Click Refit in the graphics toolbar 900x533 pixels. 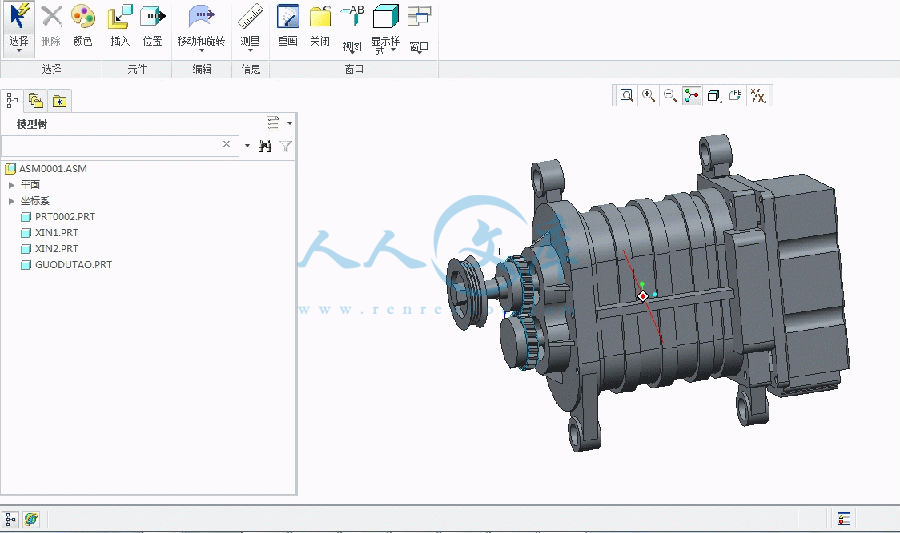click(x=627, y=95)
